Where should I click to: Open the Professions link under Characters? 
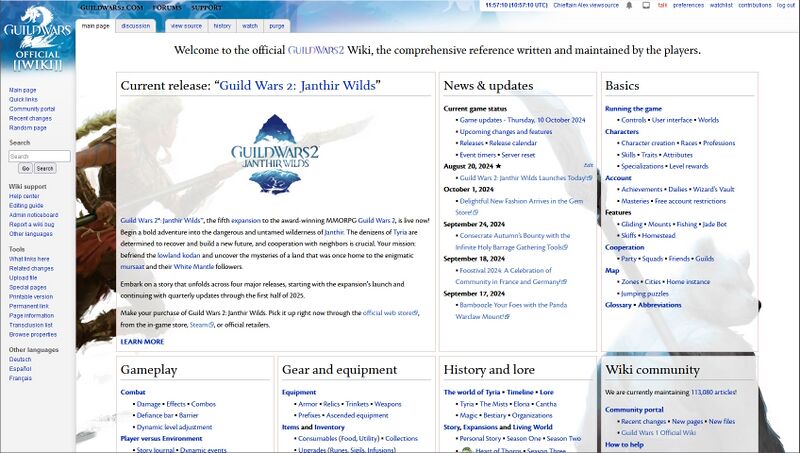pos(719,143)
